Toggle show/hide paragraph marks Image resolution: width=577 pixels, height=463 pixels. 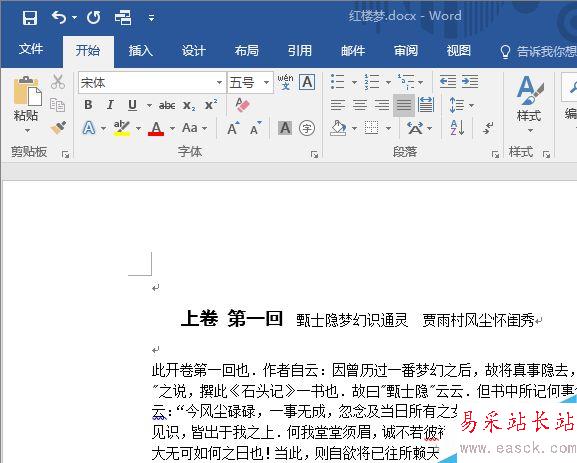488,128
